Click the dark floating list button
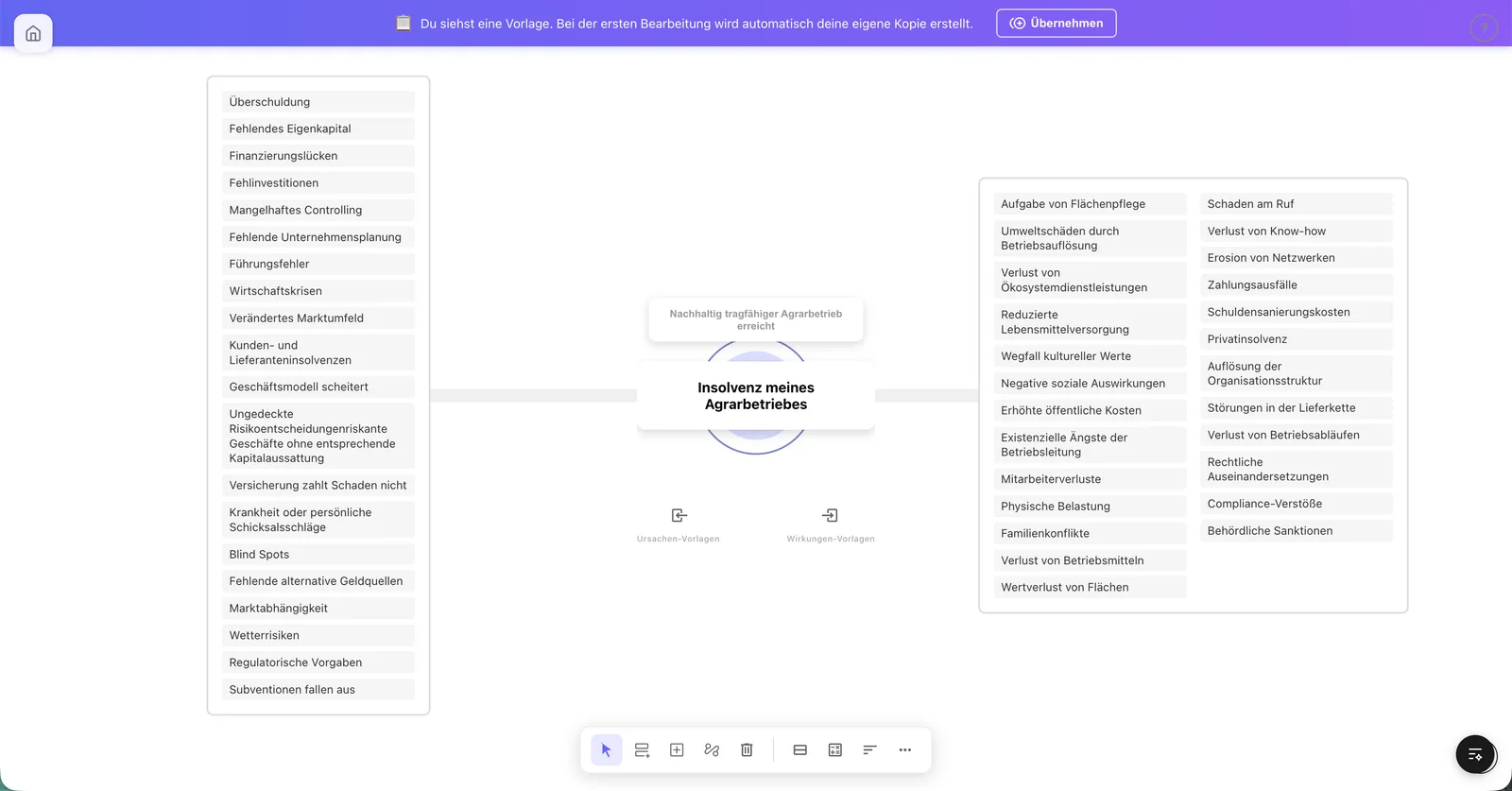 click(1475, 754)
